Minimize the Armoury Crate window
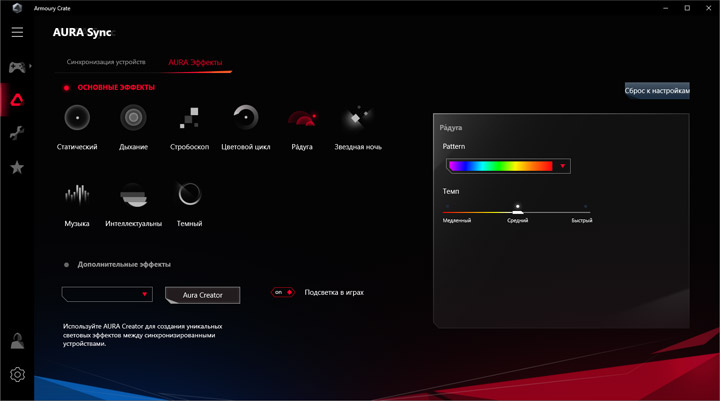720x401 pixels. click(665, 8)
